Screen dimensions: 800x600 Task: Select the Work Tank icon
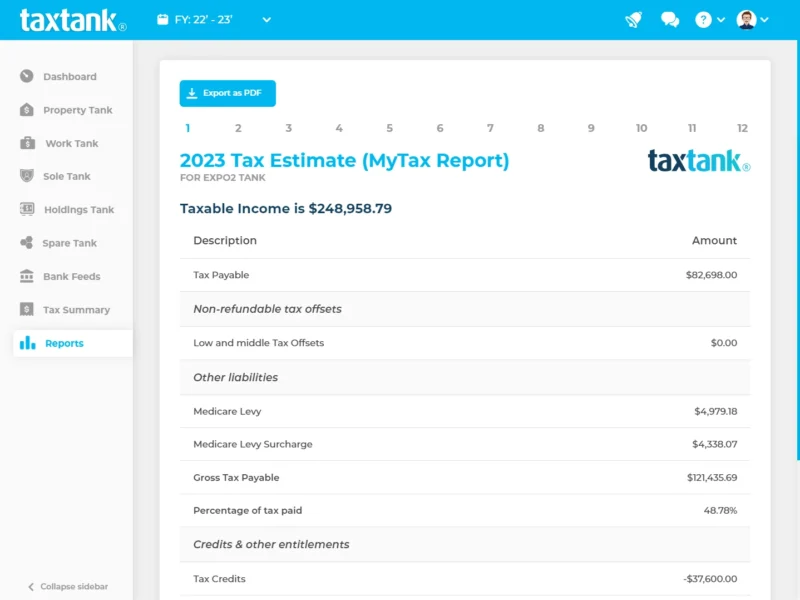pyautogui.click(x=25, y=143)
